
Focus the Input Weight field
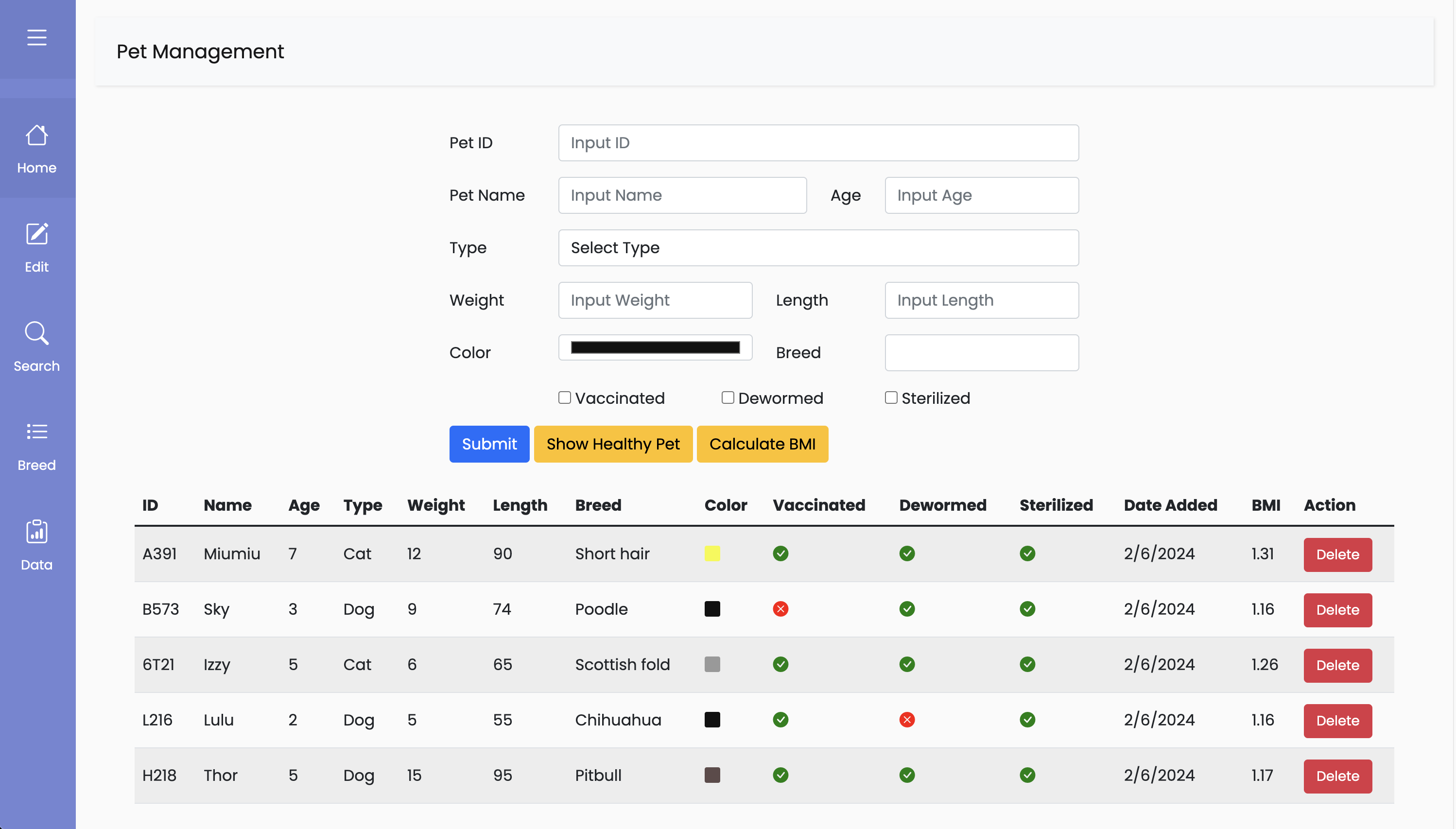(655, 300)
